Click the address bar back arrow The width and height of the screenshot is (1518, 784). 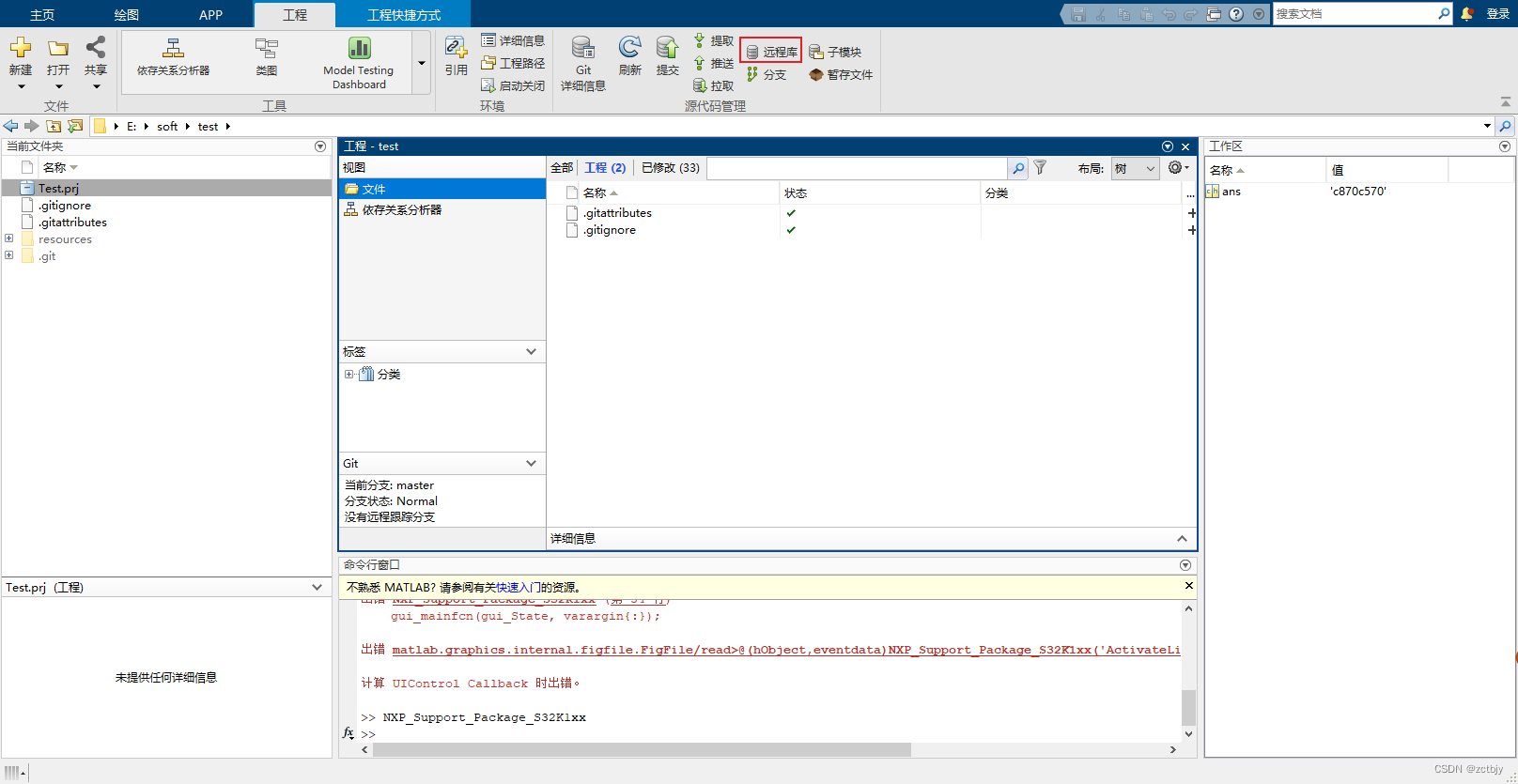pyautogui.click(x=10, y=126)
